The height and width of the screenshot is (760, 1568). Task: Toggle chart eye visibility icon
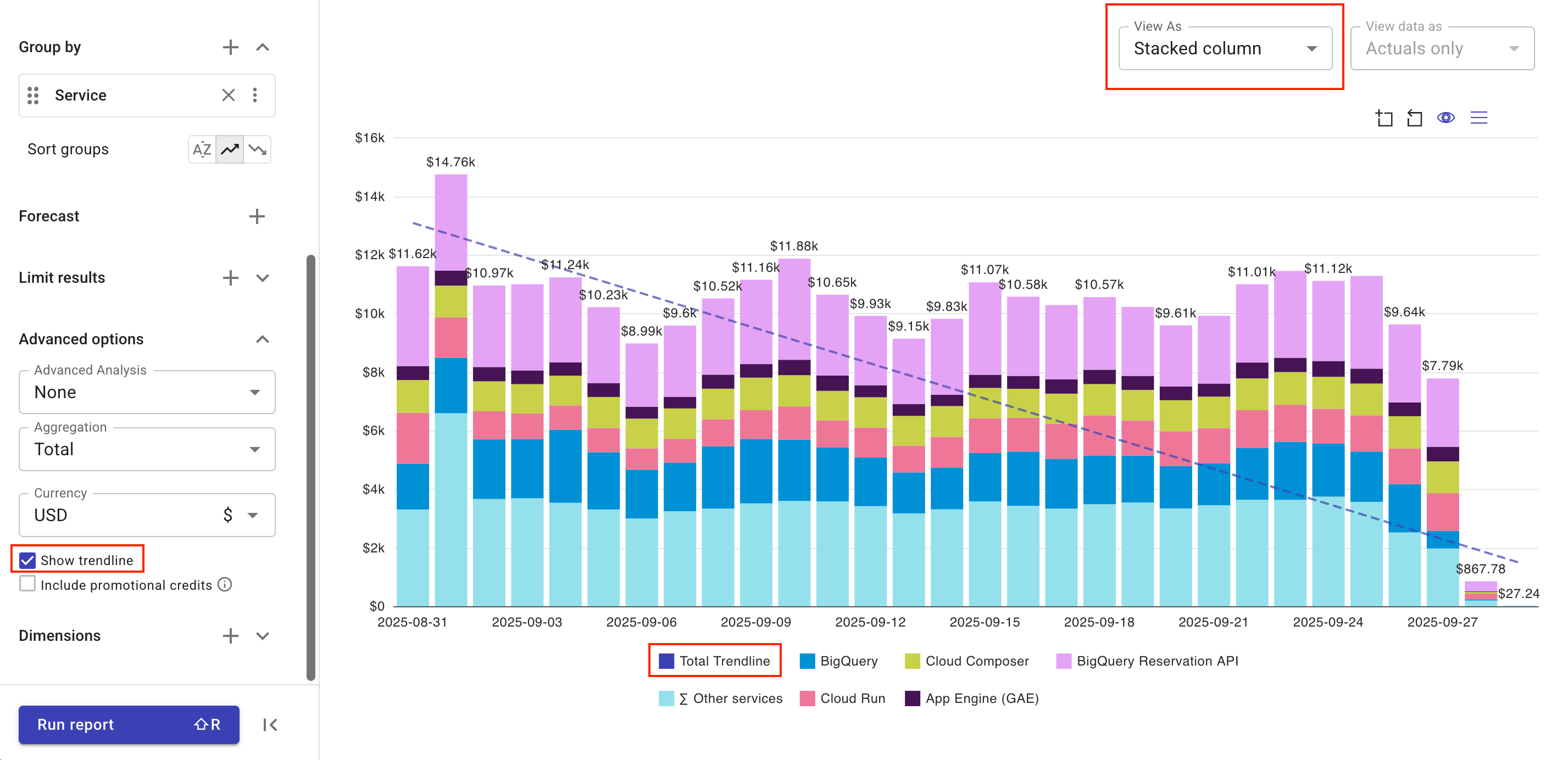coord(1445,118)
